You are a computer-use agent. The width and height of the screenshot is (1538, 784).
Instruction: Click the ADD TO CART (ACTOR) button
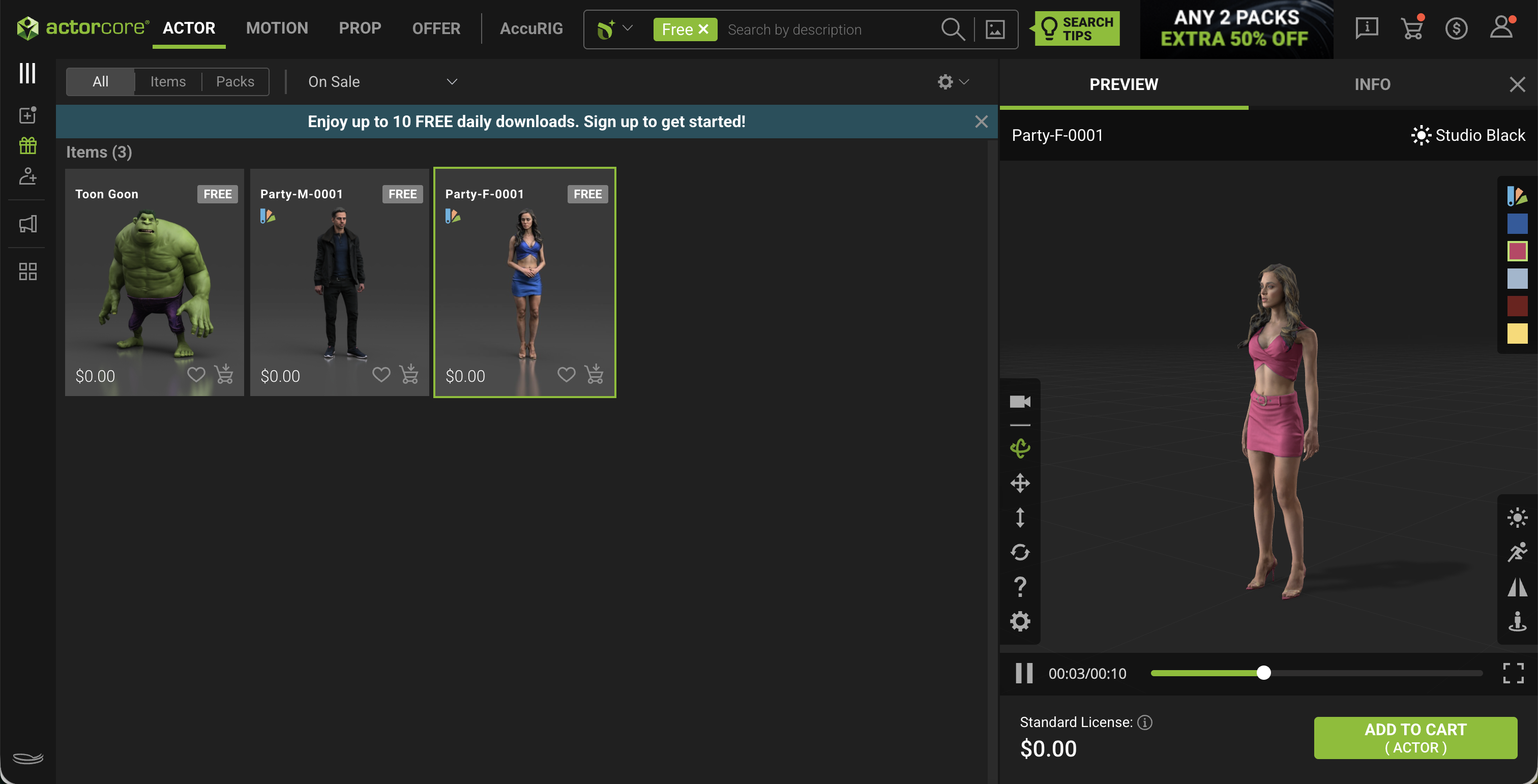click(1415, 738)
